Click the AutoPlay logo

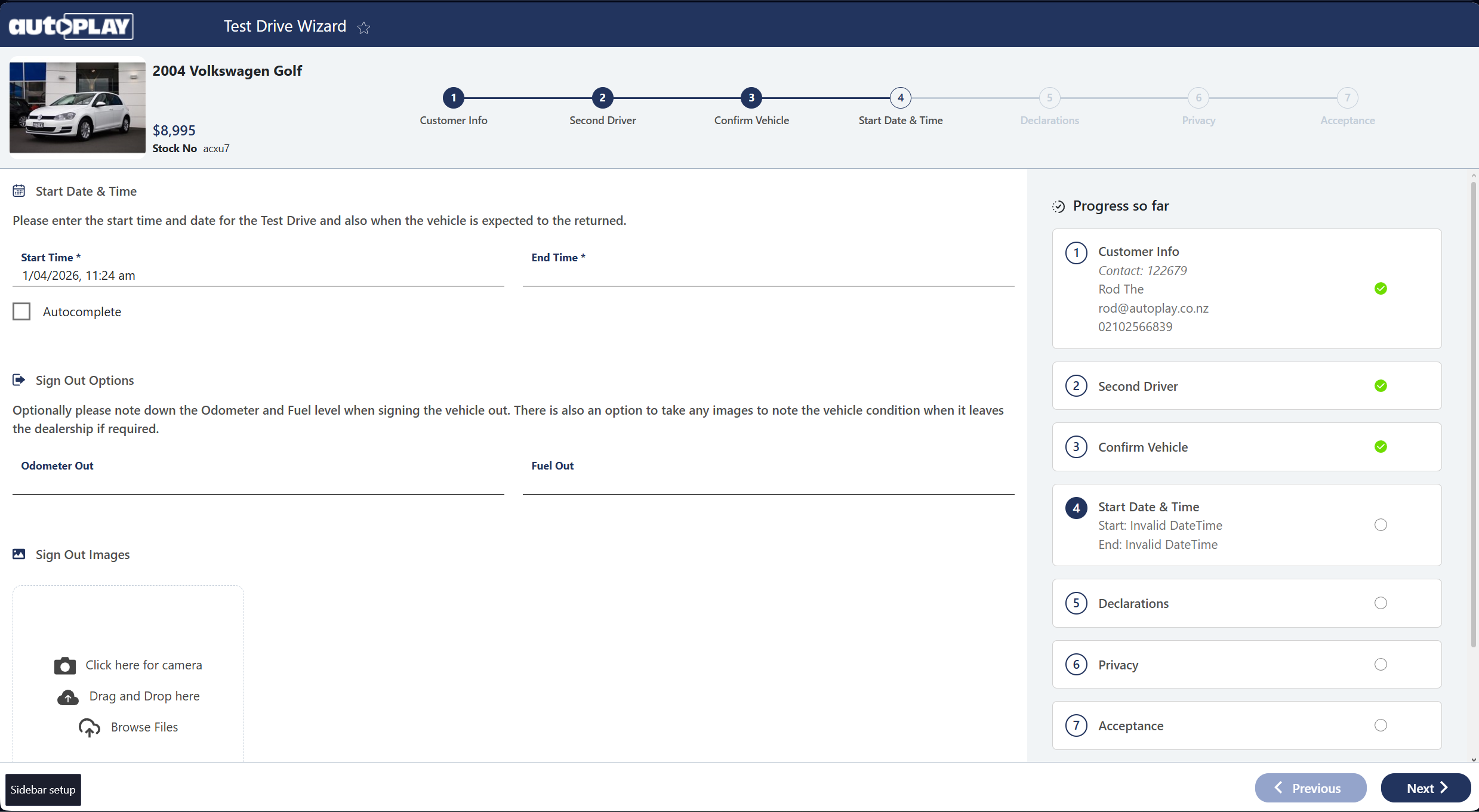coord(70,26)
